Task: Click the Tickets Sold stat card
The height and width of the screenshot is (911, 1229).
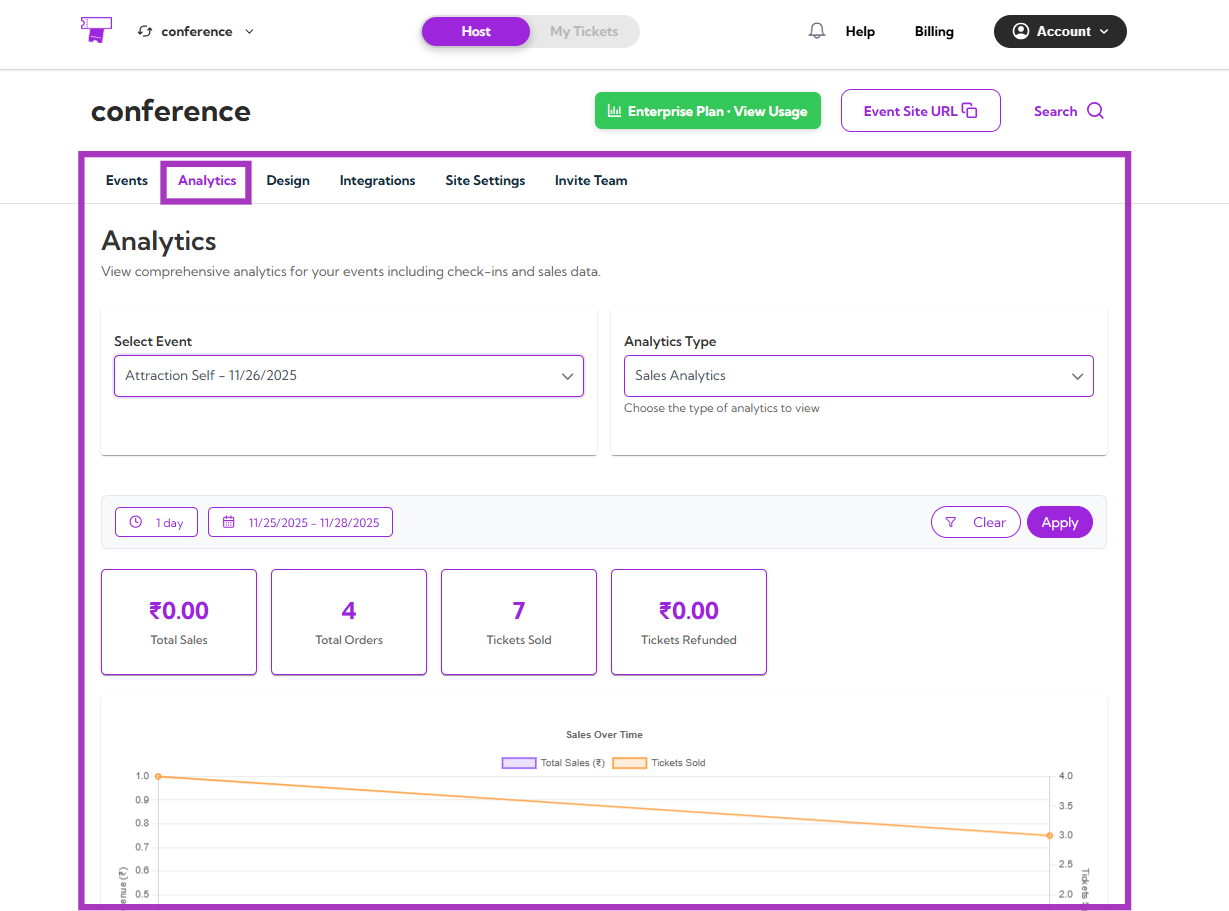Action: click(x=519, y=622)
